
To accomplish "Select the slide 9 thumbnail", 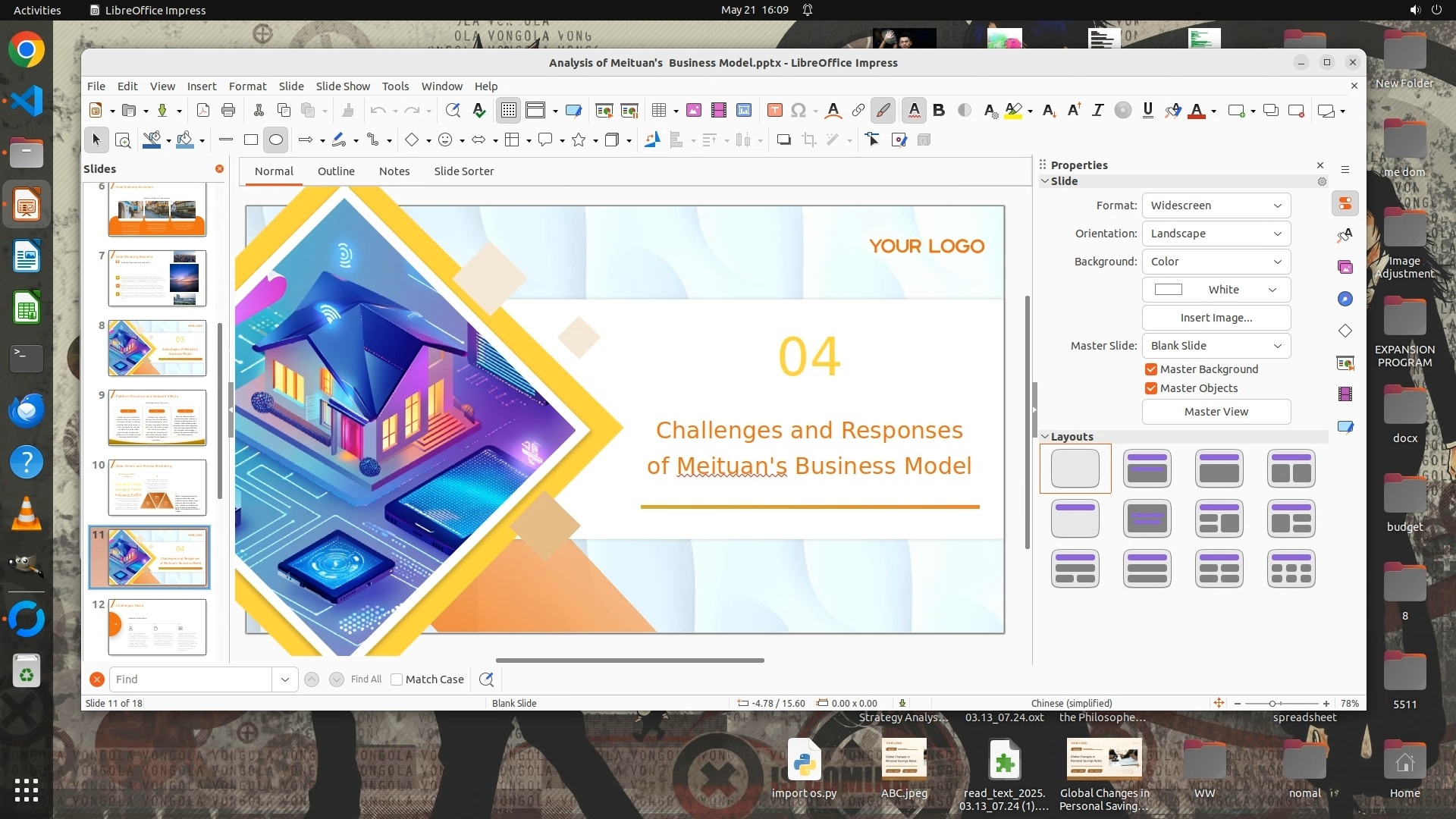I will coord(157,418).
